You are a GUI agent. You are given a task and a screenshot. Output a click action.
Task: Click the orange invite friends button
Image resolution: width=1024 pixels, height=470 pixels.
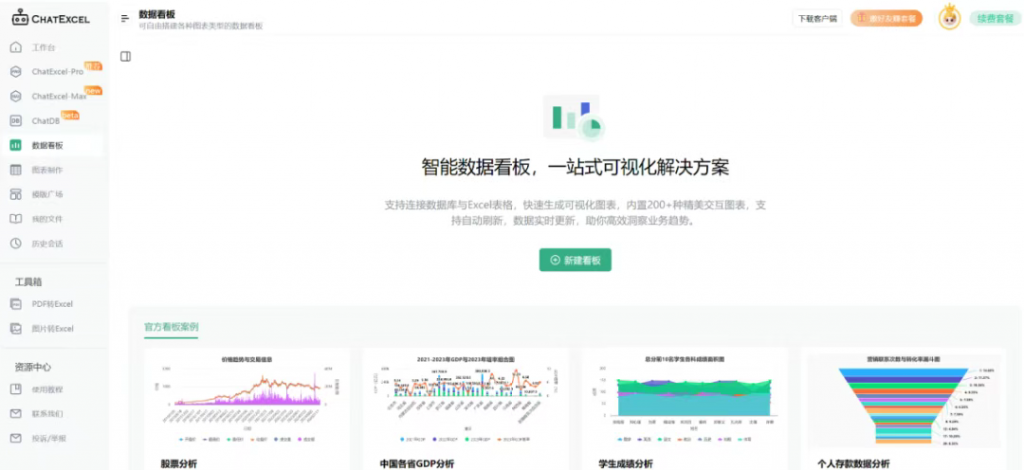coord(886,18)
